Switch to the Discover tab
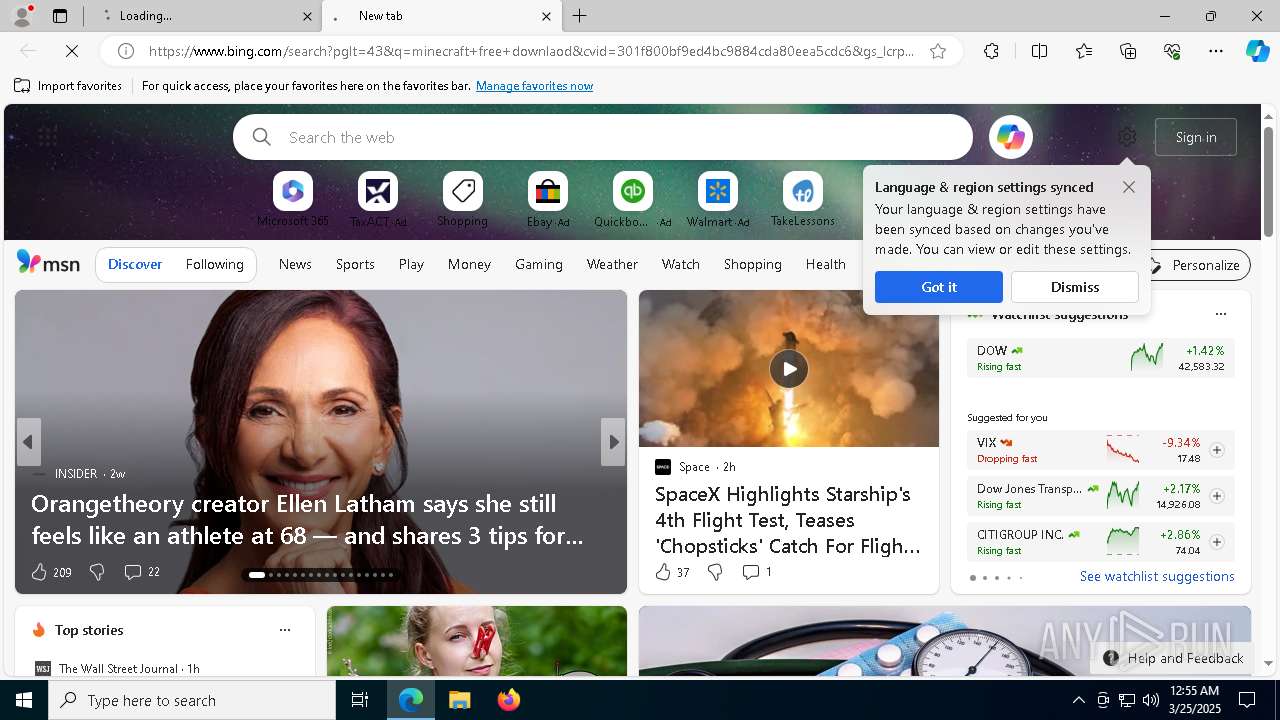1280x720 pixels. point(135,264)
